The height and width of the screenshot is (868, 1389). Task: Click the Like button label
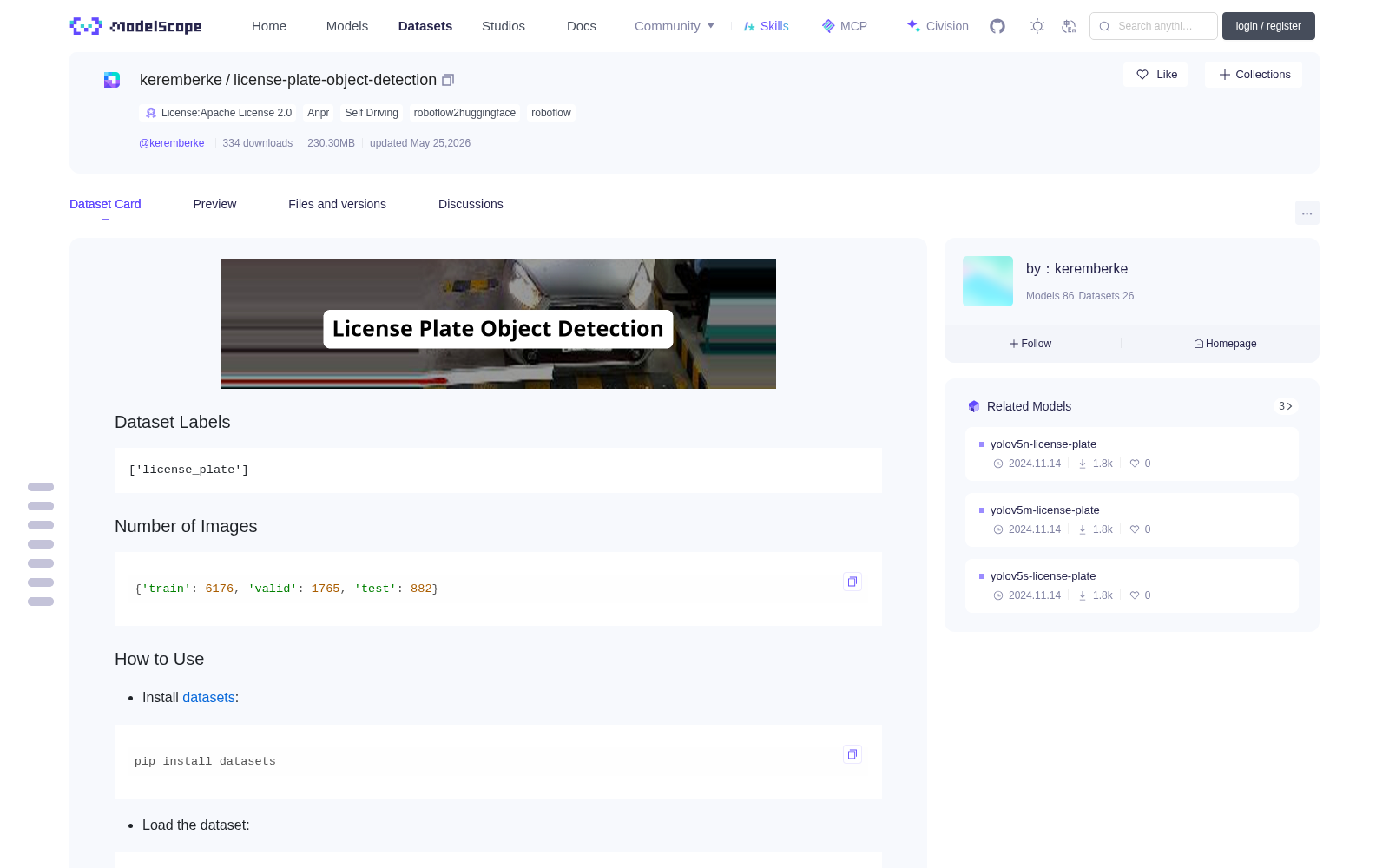click(1167, 75)
